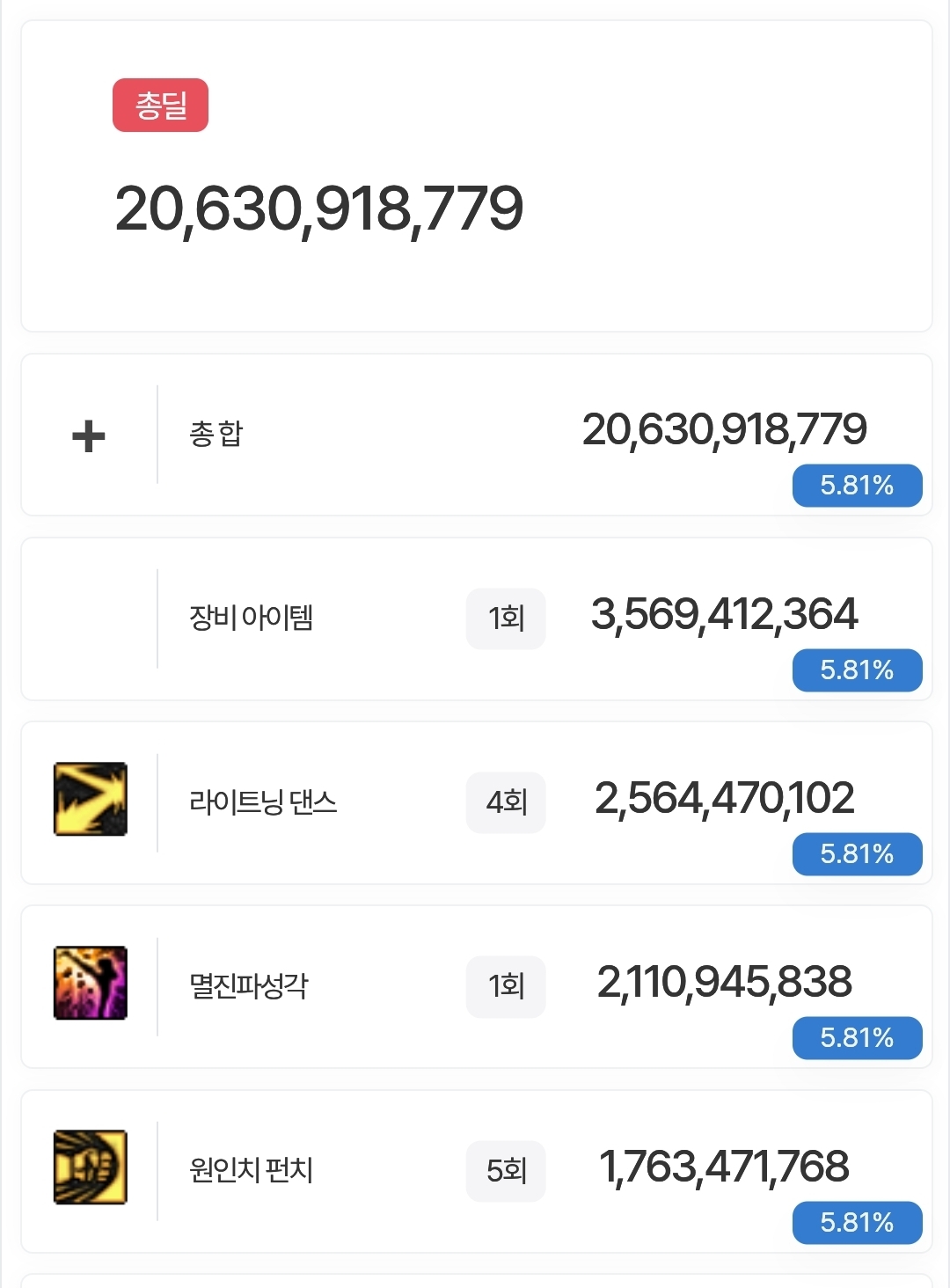Click the 5회 count chip for 원인치 펀치
The height and width of the screenshot is (1288, 950).
[506, 1171]
